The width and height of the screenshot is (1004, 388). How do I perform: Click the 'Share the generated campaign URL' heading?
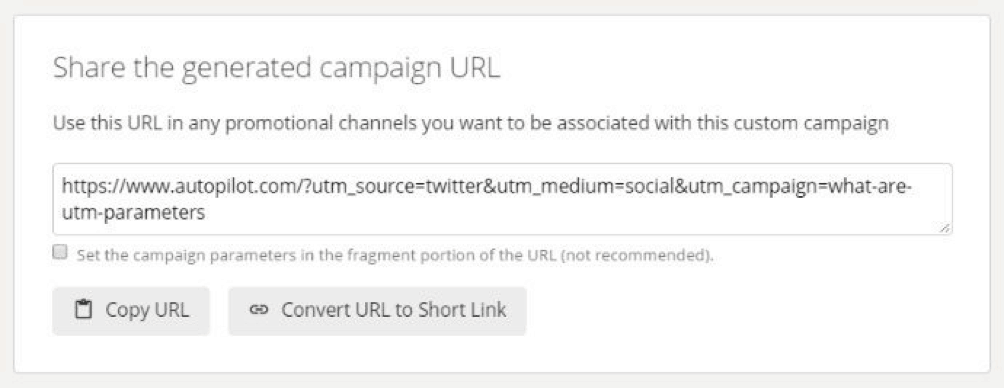click(x=276, y=69)
